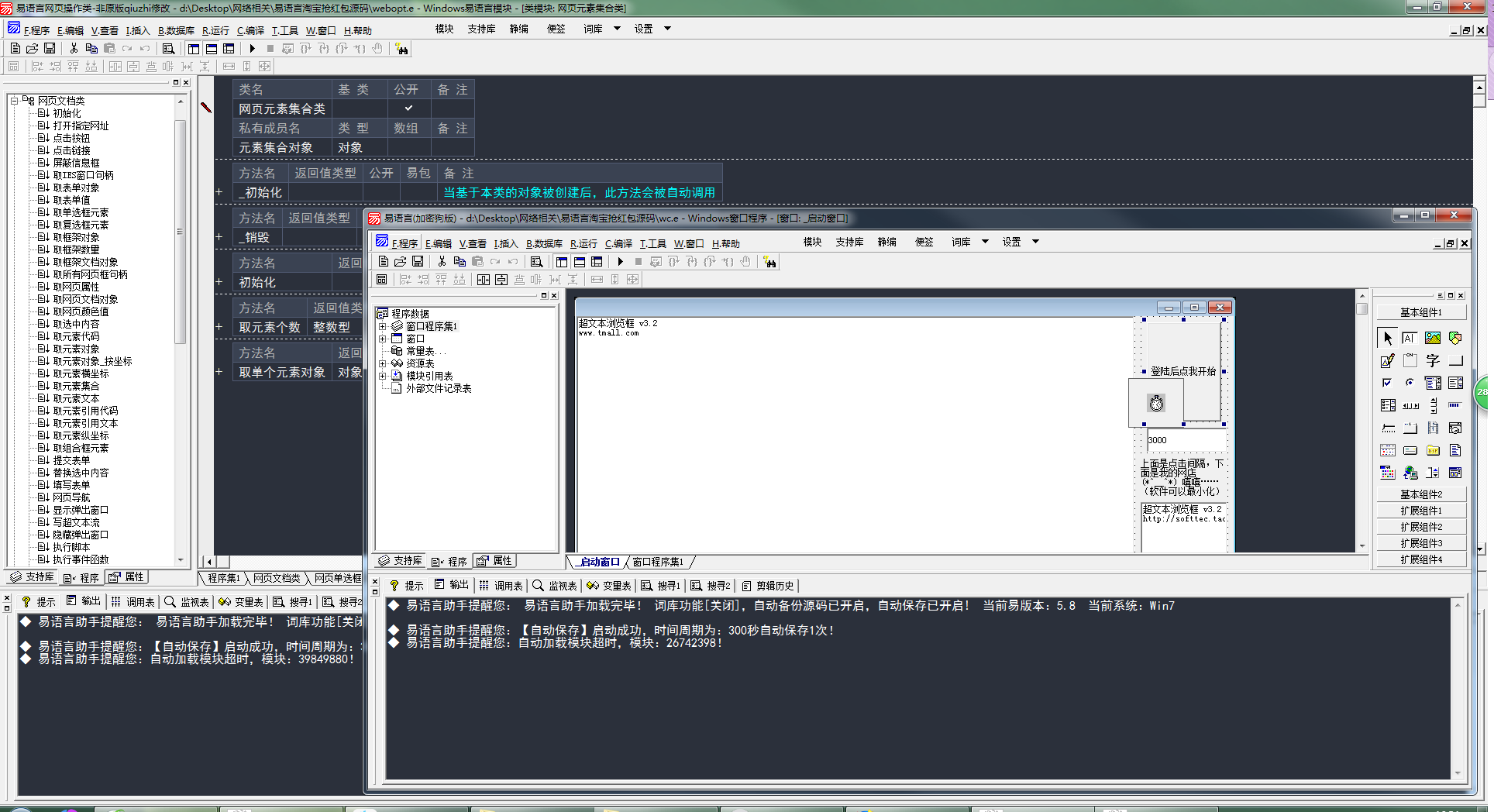The image size is (1494, 812).
Task: Select 取元素代码 in the class tree
Action: [x=76, y=336]
